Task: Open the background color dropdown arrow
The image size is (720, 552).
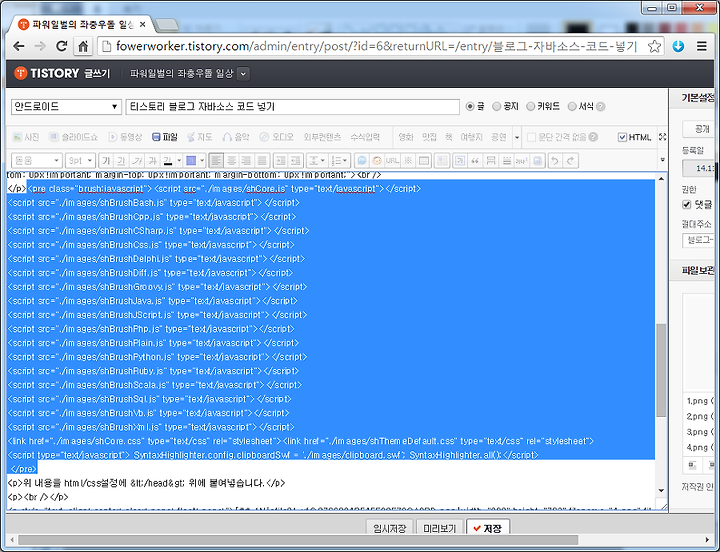Action: 202,161
